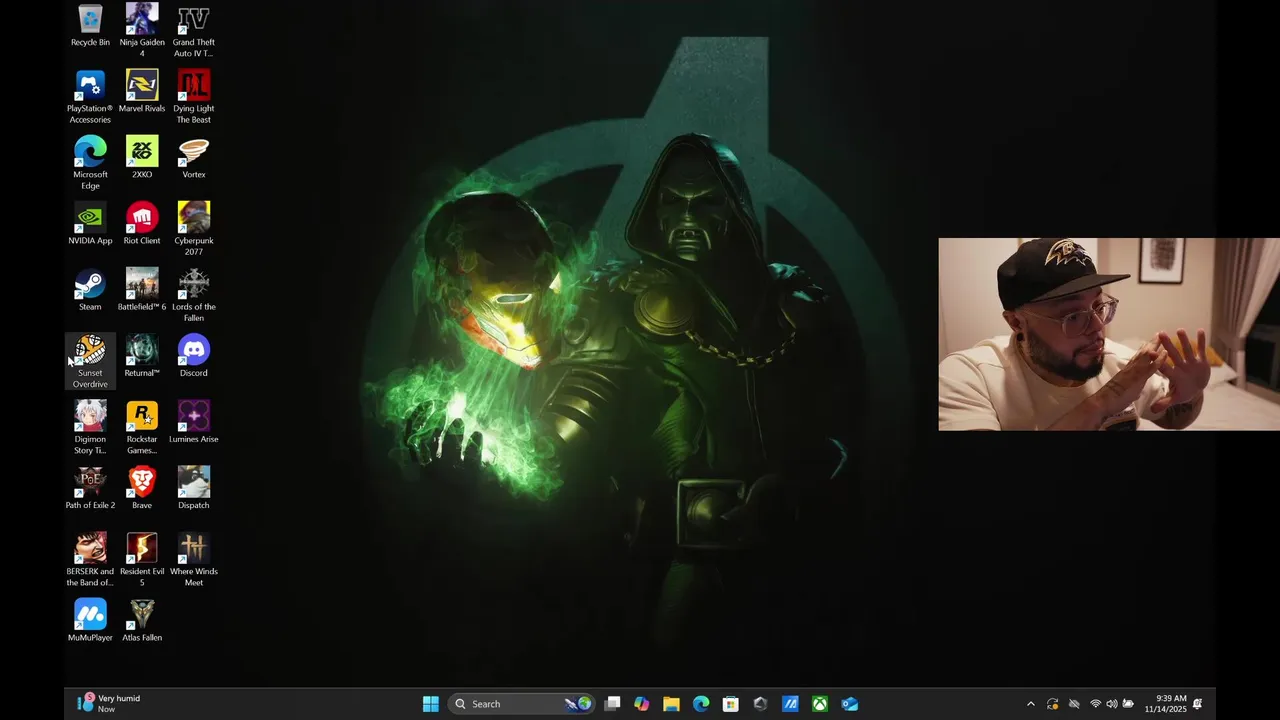Select the Path of Exile 2 icon

tap(90, 488)
